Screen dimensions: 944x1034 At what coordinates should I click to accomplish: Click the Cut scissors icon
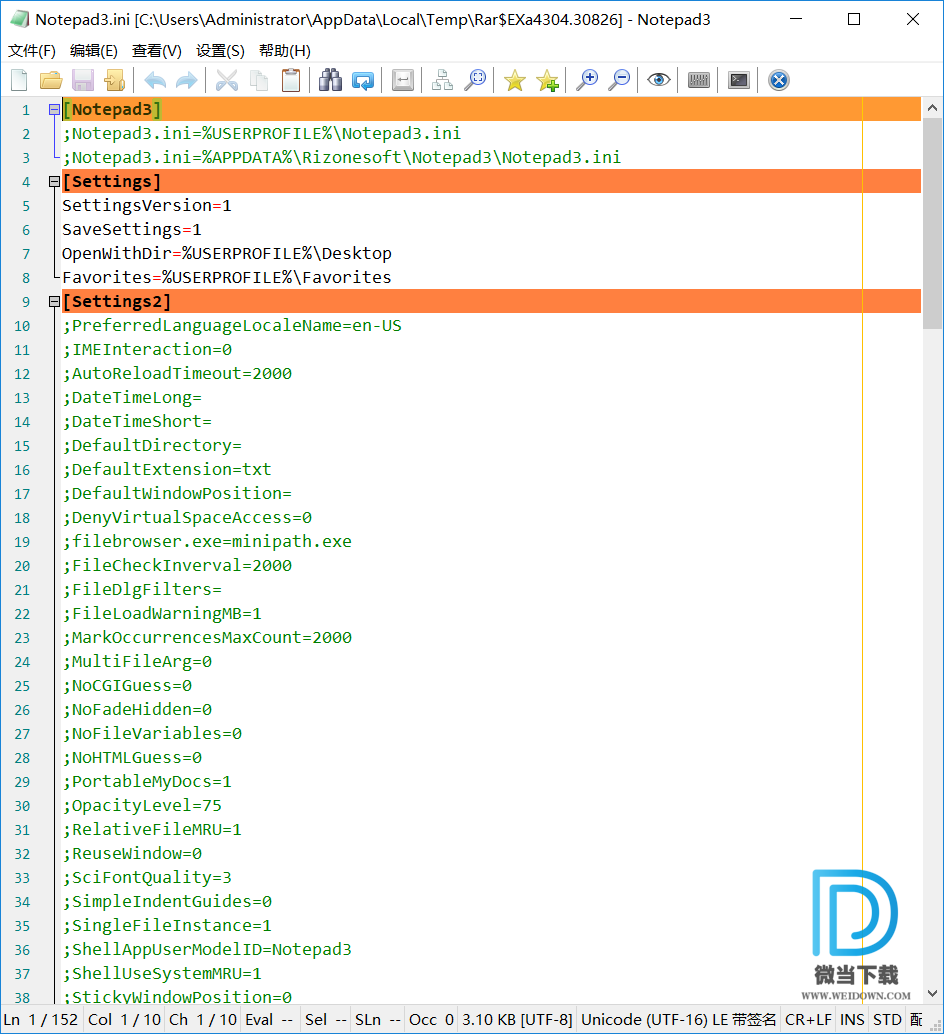(227, 80)
